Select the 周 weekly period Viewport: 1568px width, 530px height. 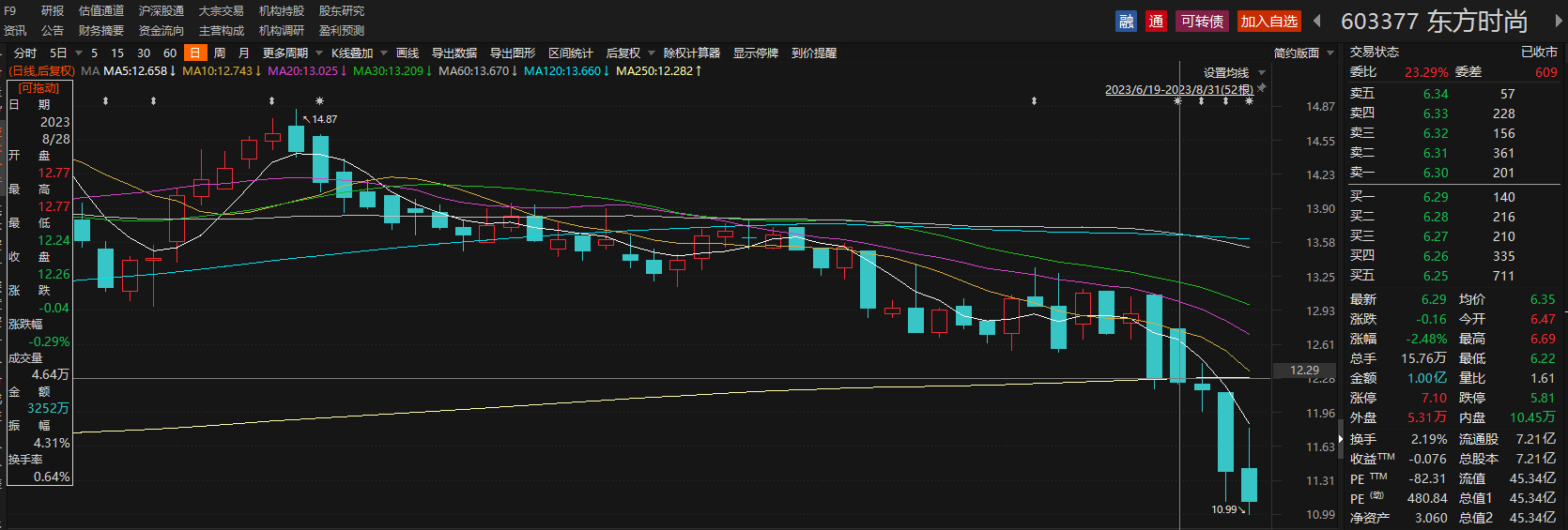coord(220,53)
